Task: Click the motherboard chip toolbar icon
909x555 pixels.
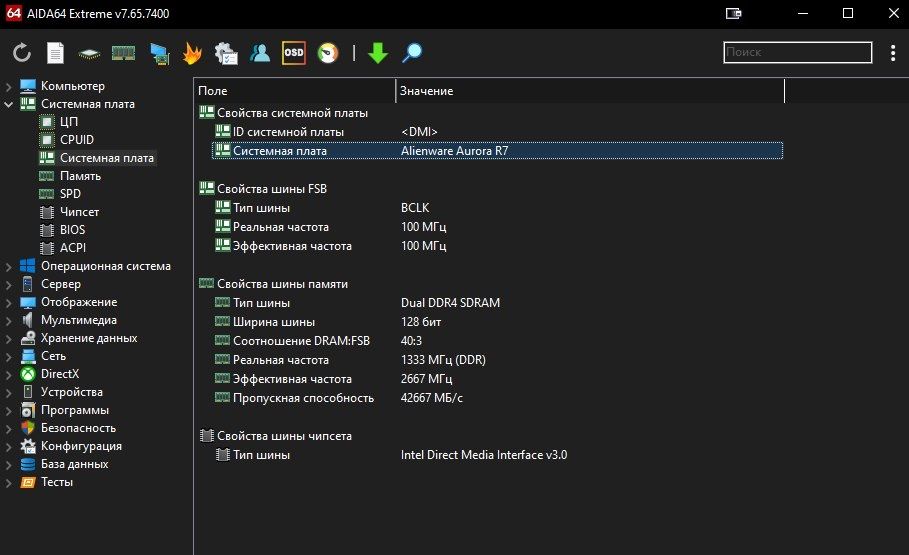Action: [x=89, y=55]
